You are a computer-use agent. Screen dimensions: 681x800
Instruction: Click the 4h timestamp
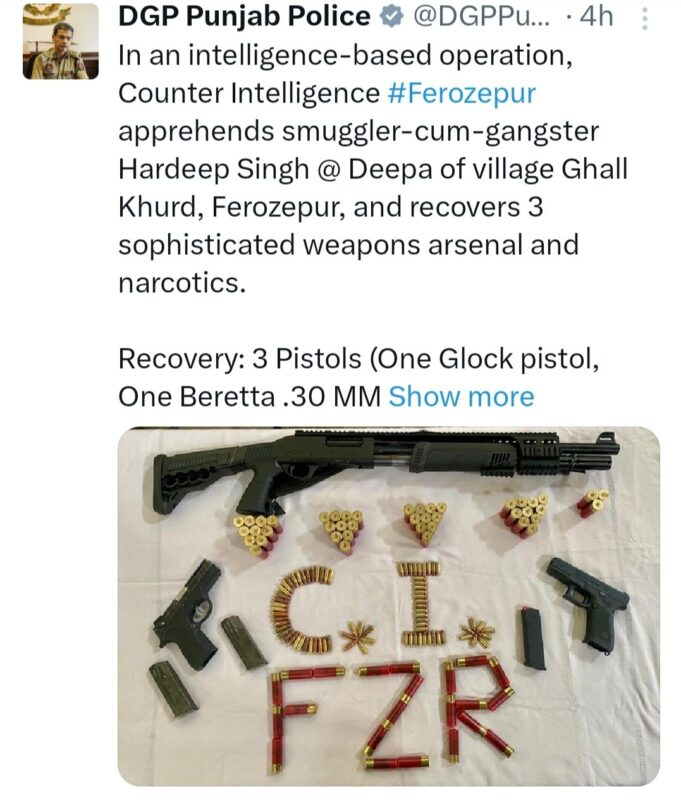[x=596, y=16]
